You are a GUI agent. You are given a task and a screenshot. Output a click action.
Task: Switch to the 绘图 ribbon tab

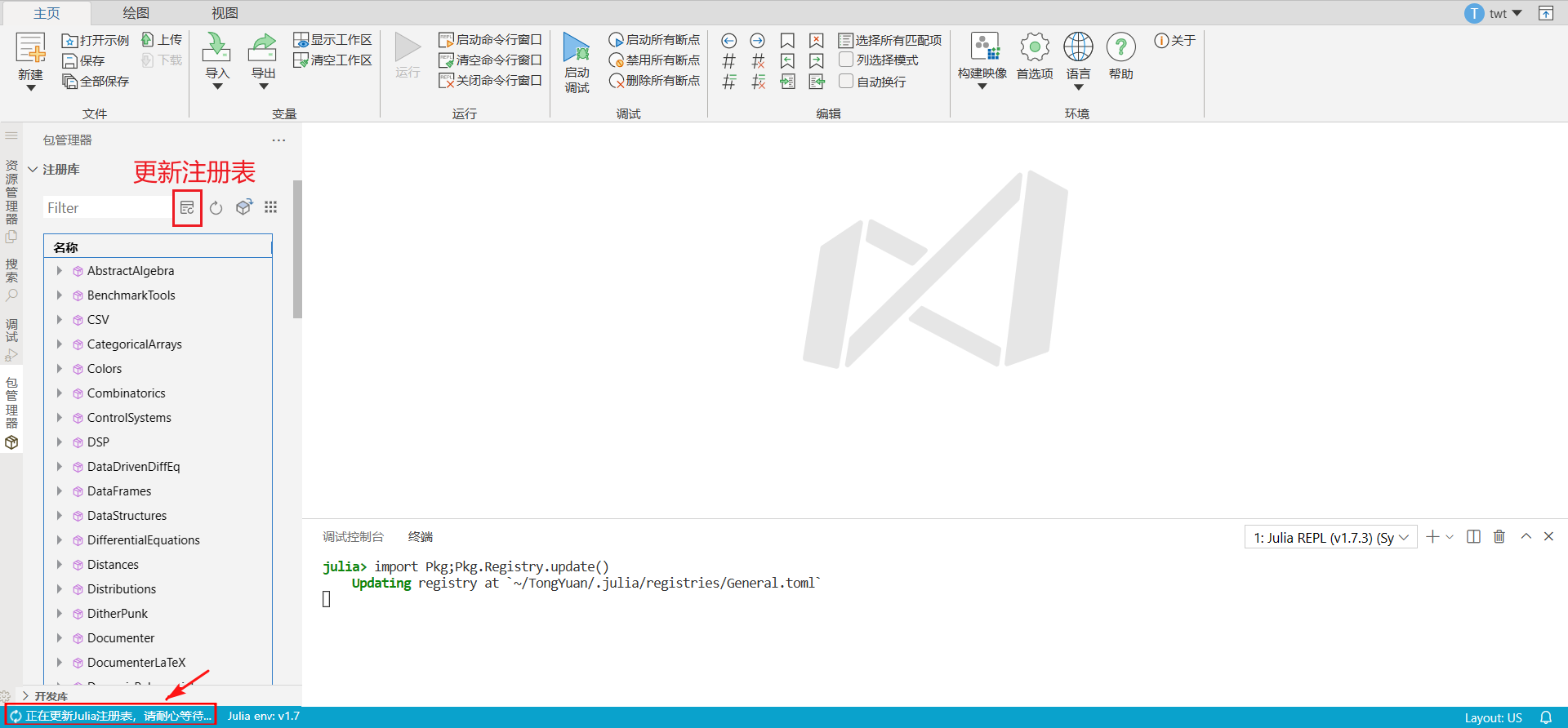point(136,13)
